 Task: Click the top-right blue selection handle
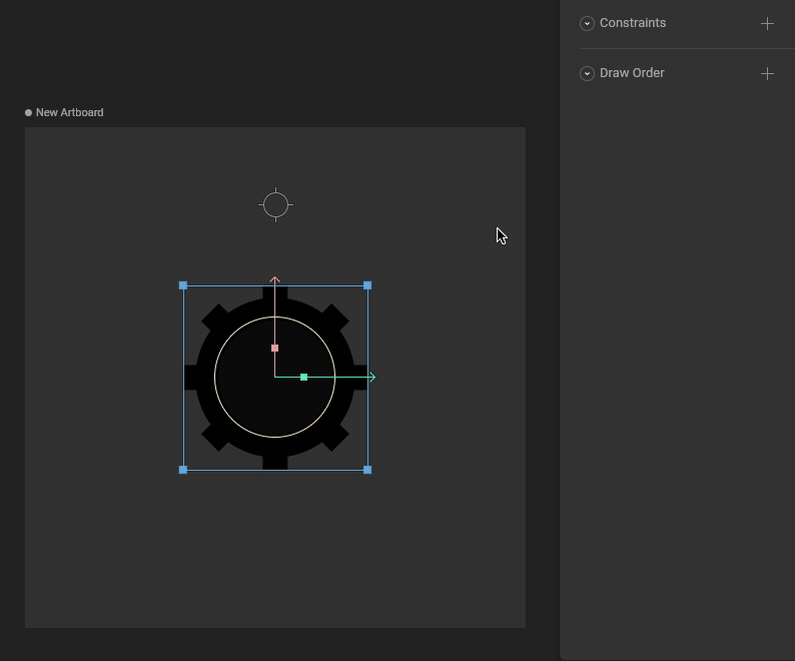[x=368, y=286]
